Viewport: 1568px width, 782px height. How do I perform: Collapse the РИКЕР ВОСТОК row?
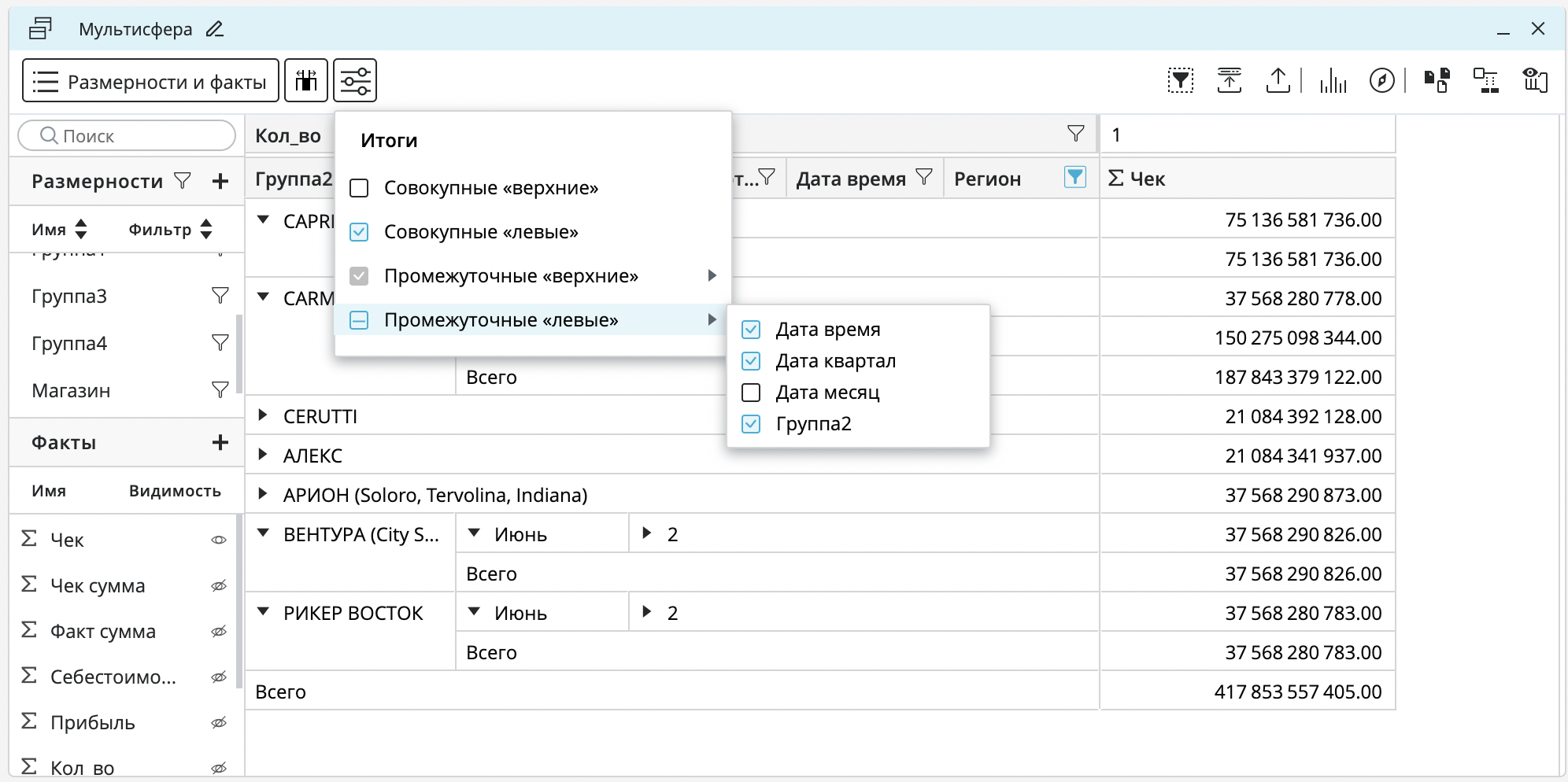(x=263, y=612)
